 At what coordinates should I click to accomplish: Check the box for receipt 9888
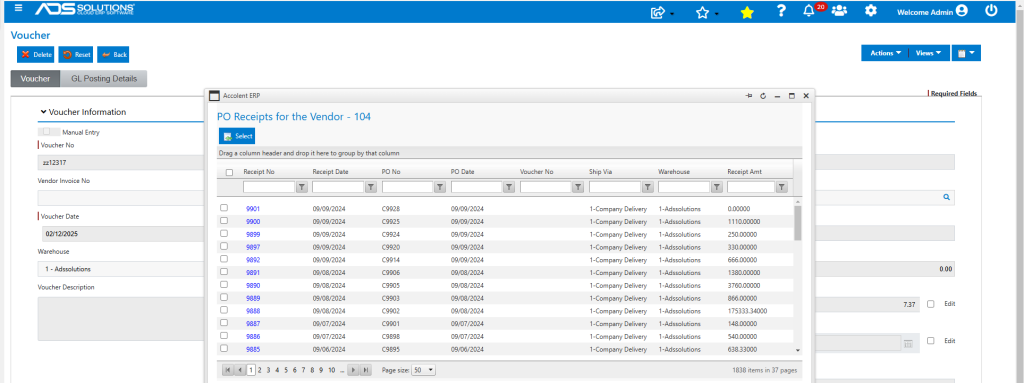[x=224, y=310]
